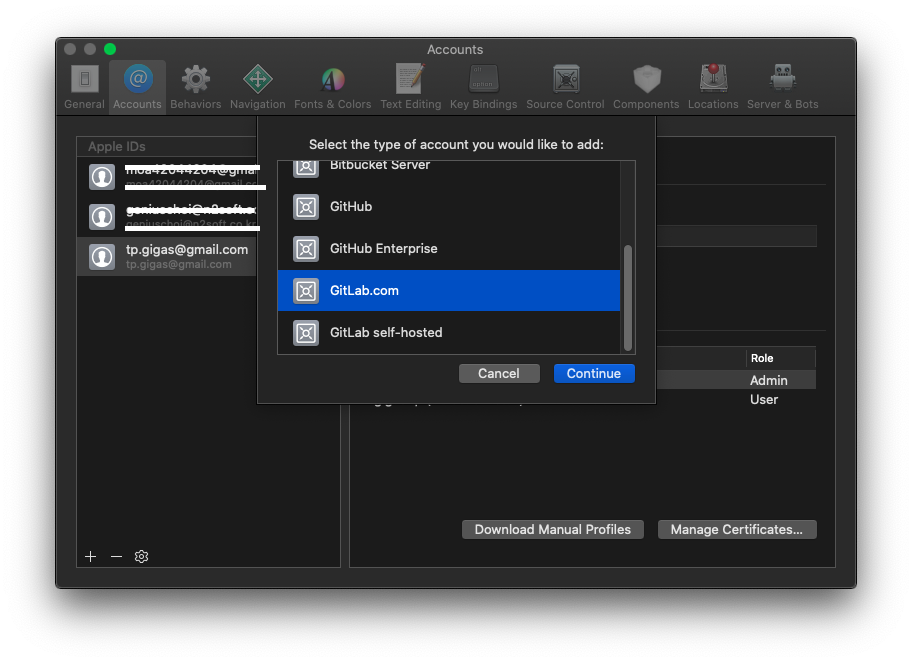Viewport: 912px width, 662px height.
Task: Choose GitHub Enterprise account type
Action: (449, 249)
